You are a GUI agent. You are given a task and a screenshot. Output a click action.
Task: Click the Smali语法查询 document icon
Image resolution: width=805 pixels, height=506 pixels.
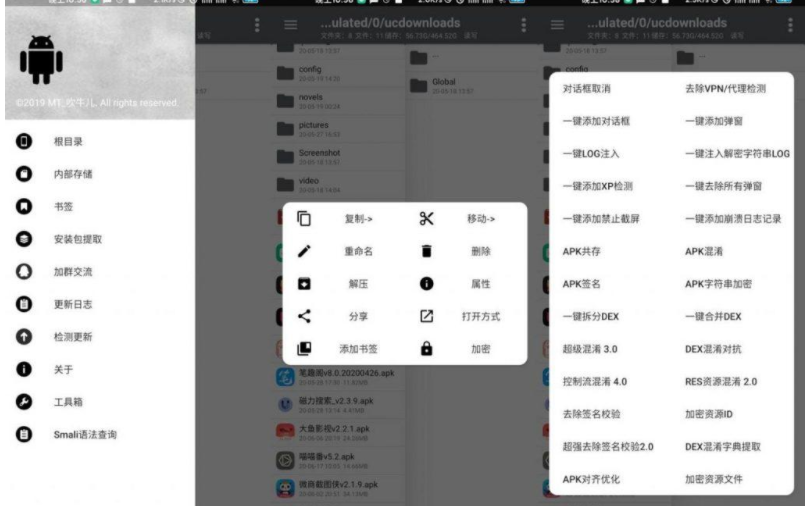click(x=24, y=435)
